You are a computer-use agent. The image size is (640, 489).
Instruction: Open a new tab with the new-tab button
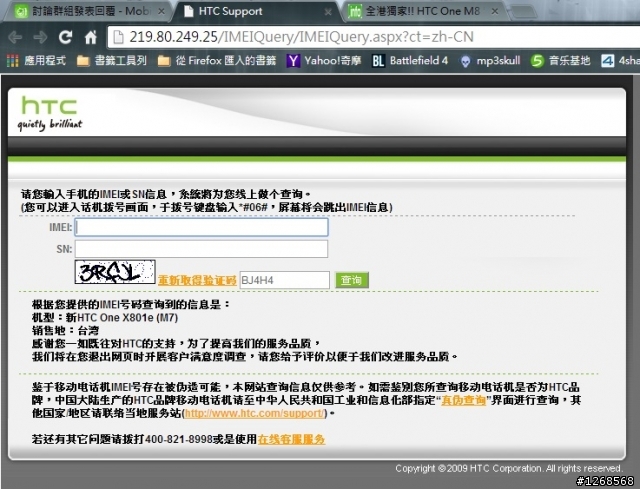point(524,12)
